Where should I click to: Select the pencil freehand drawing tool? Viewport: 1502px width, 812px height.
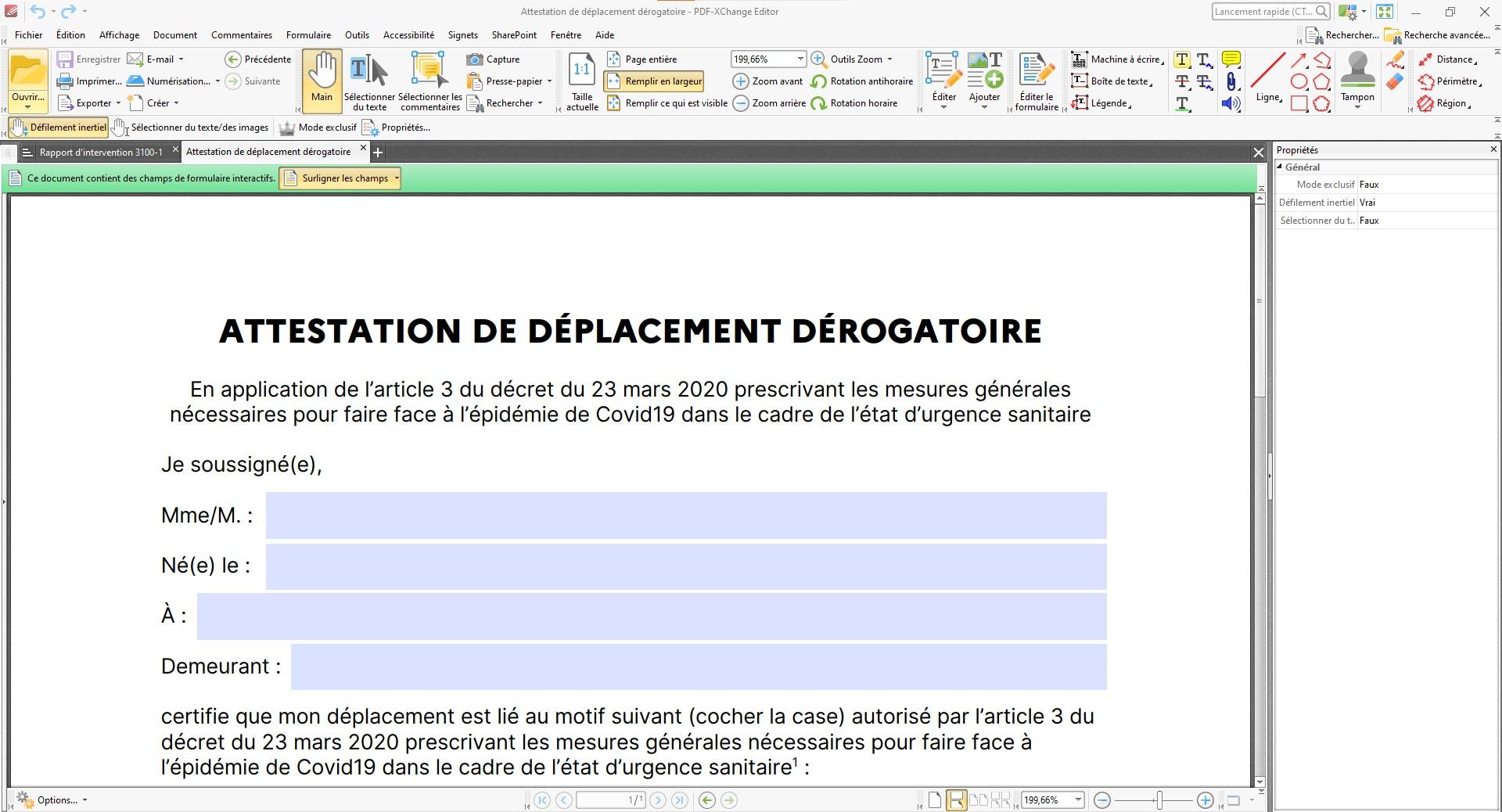coord(1395,60)
